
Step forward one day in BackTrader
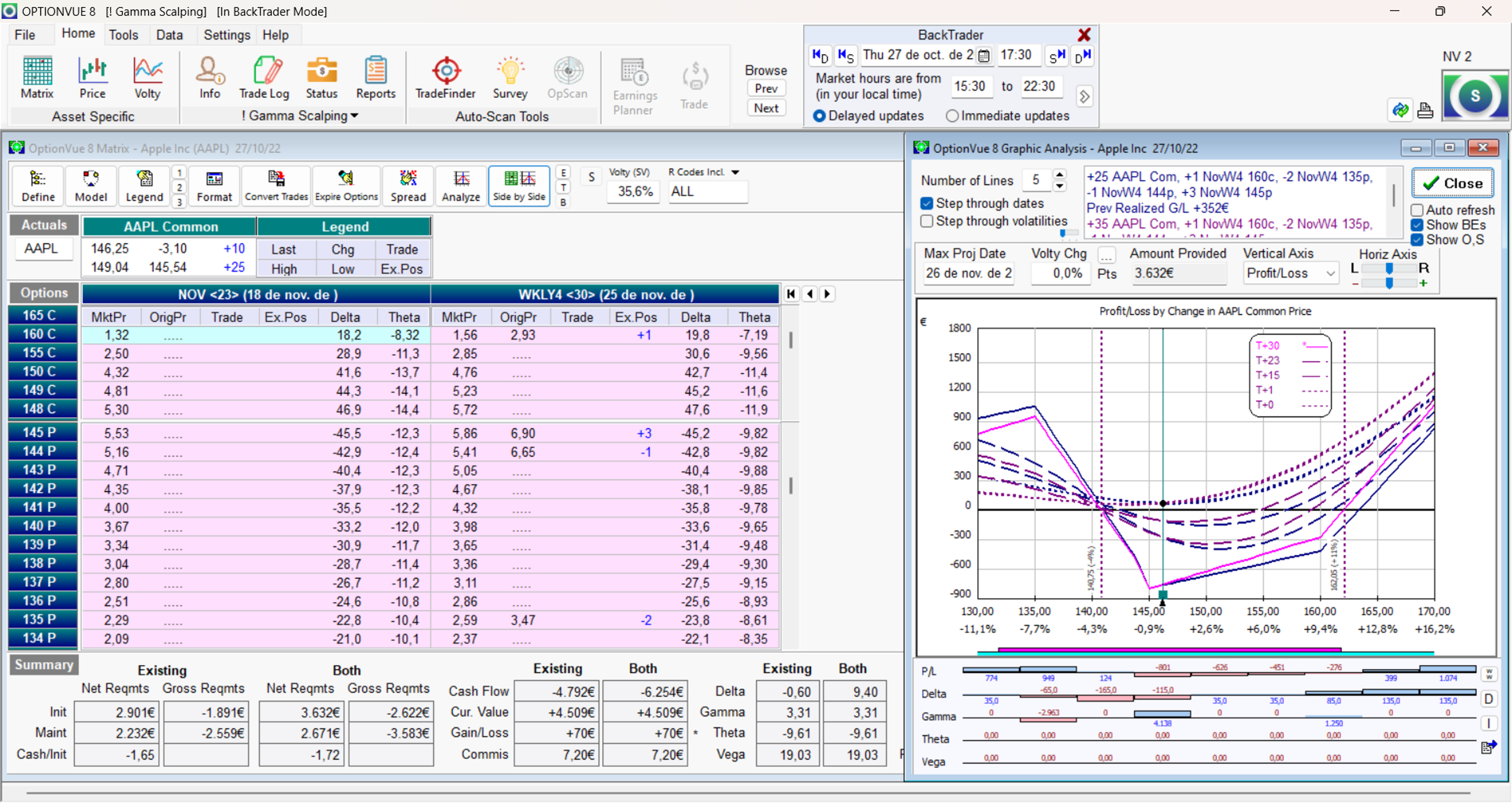pyautogui.click(x=1083, y=55)
